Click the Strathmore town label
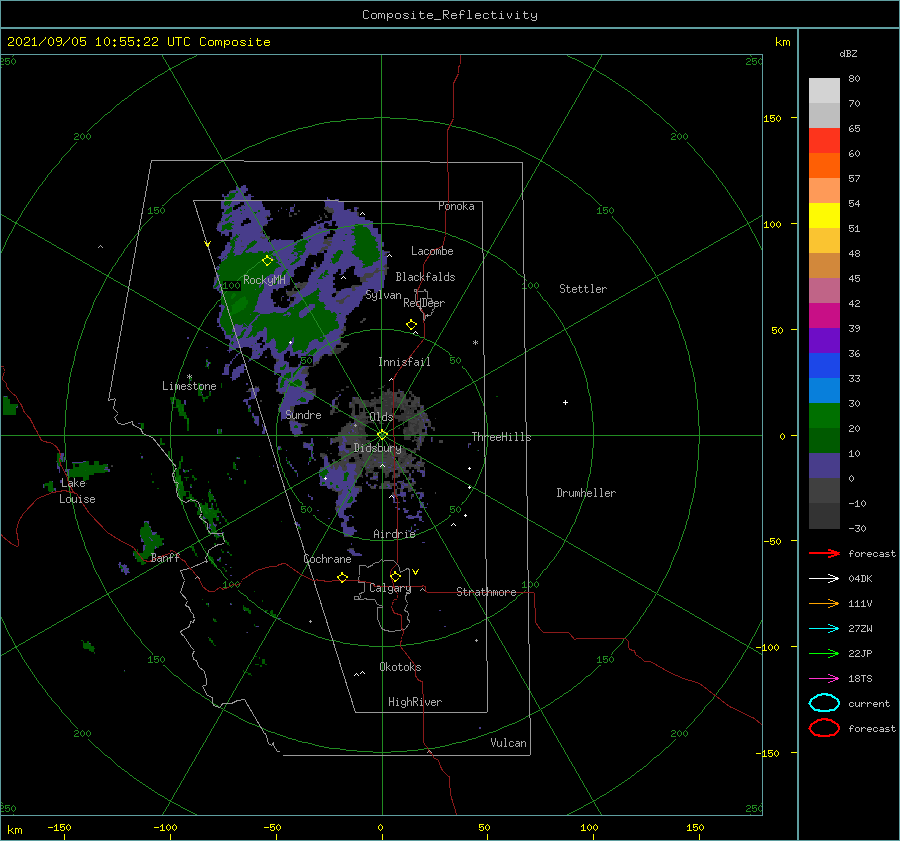The image size is (900, 841). coord(486,592)
